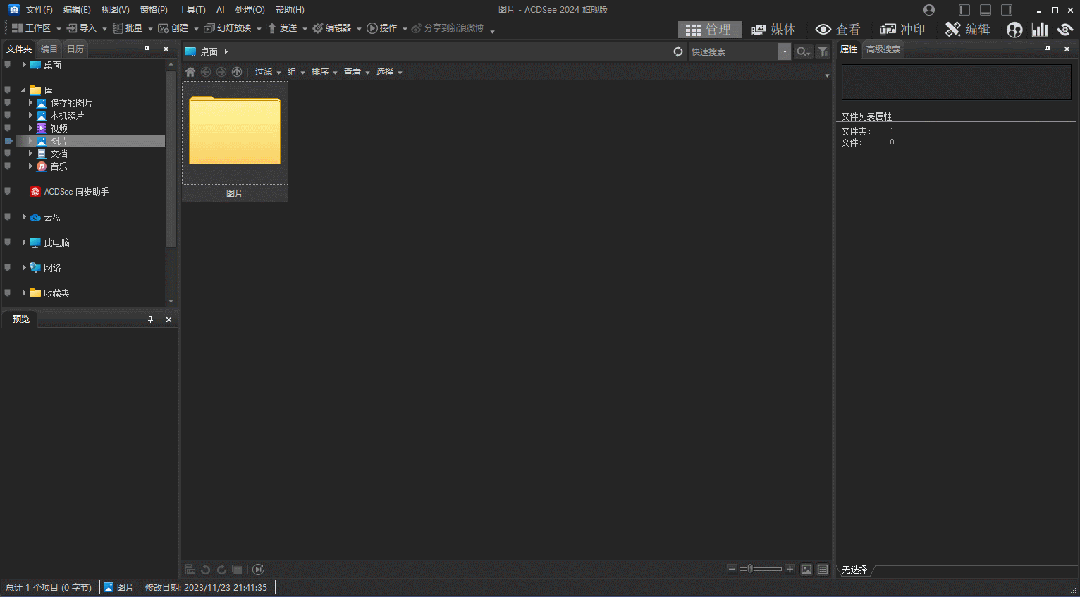This screenshot has width=1080, height=597.
Task: Click the 编辑器 (Editors) toolbar button
Action: 332,28
